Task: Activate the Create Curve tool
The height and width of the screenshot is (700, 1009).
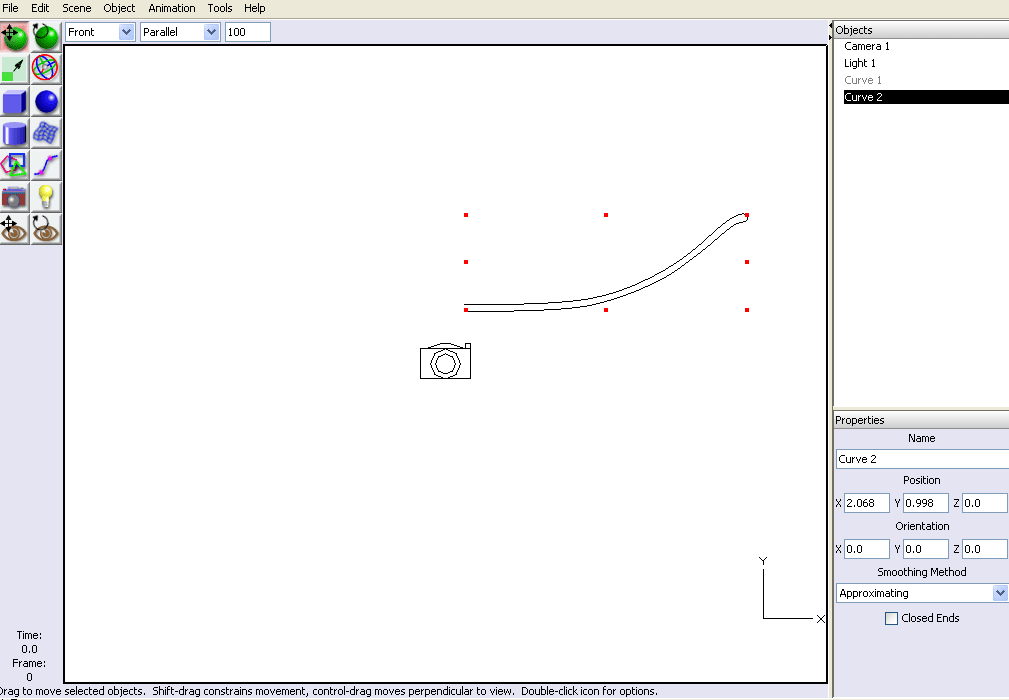Action: pyautogui.click(x=46, y=165)
